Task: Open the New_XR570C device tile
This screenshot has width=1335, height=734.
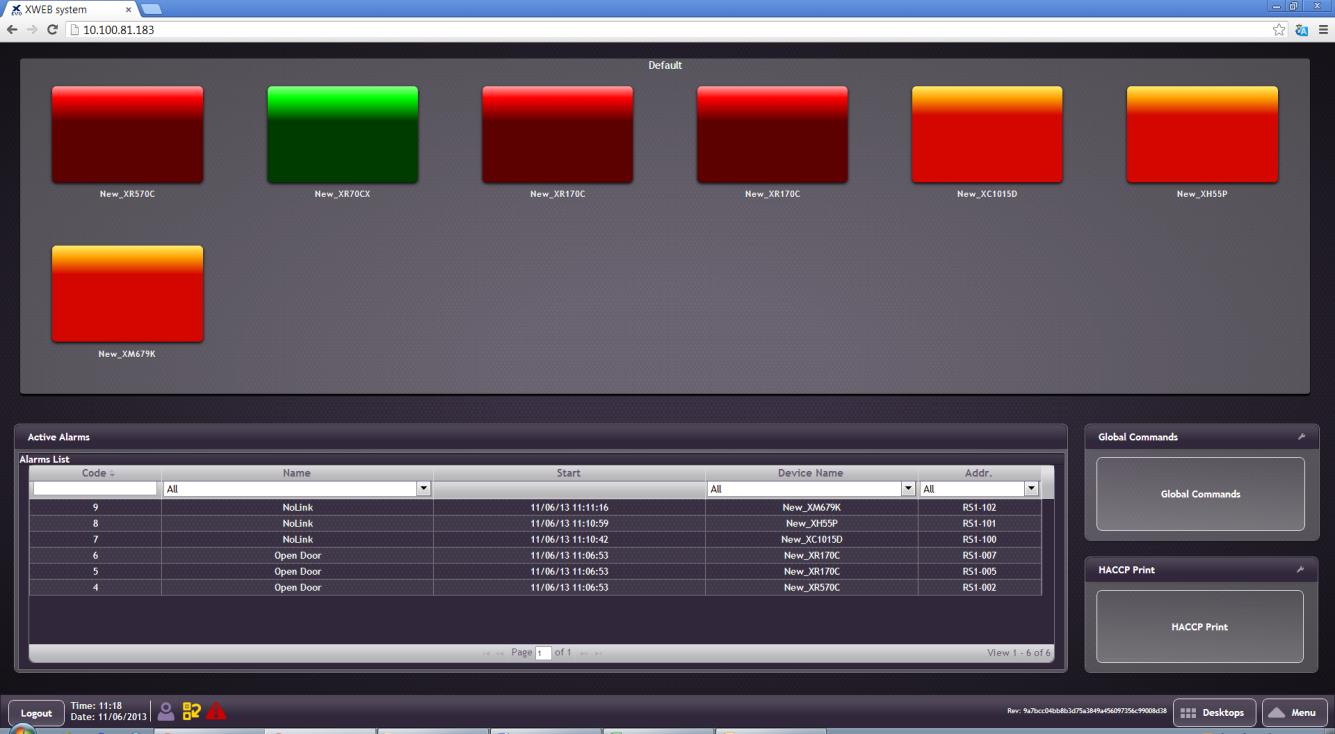Action: tap(127, 134)
